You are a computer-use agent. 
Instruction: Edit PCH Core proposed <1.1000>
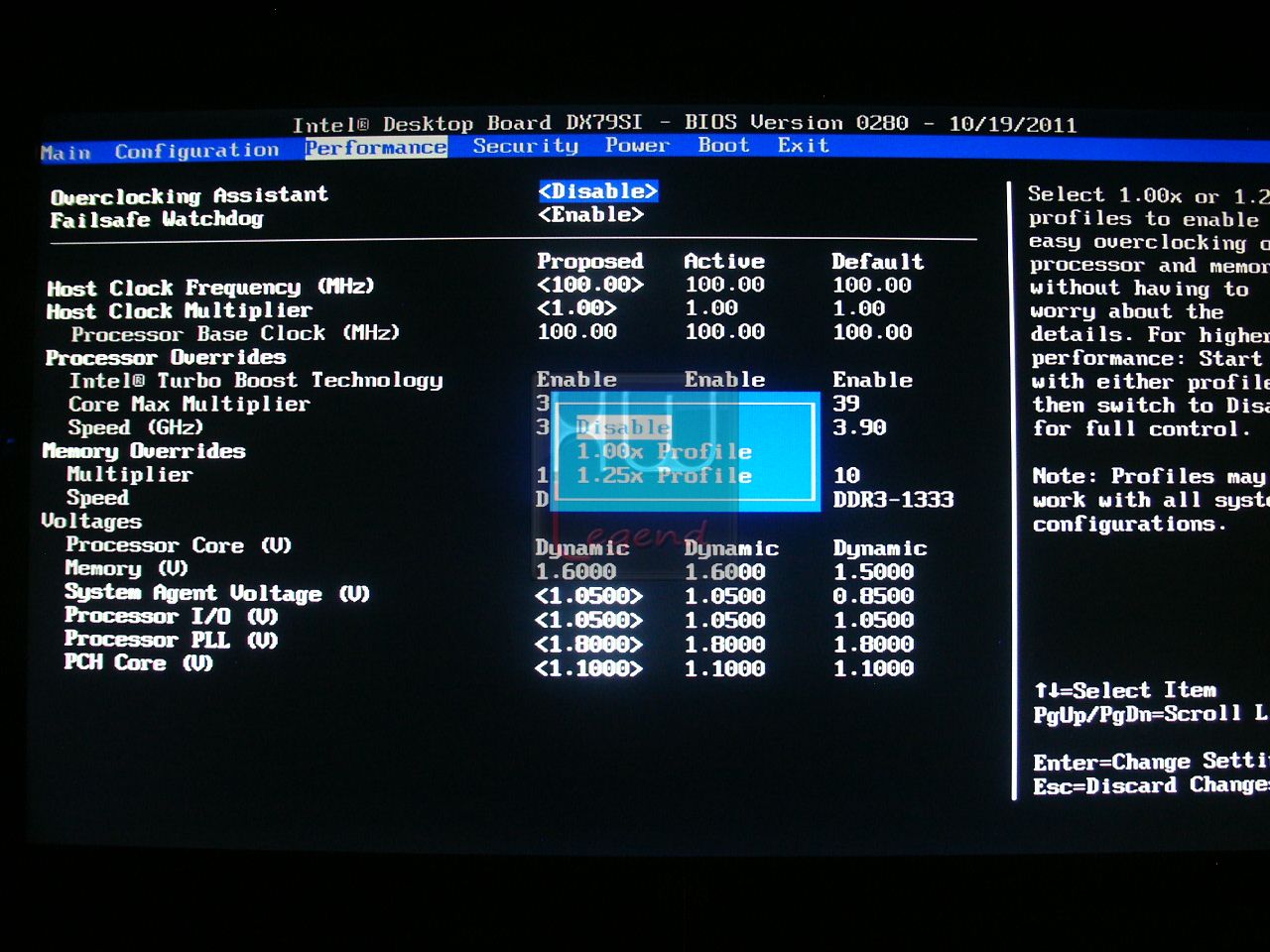(588, 668)
